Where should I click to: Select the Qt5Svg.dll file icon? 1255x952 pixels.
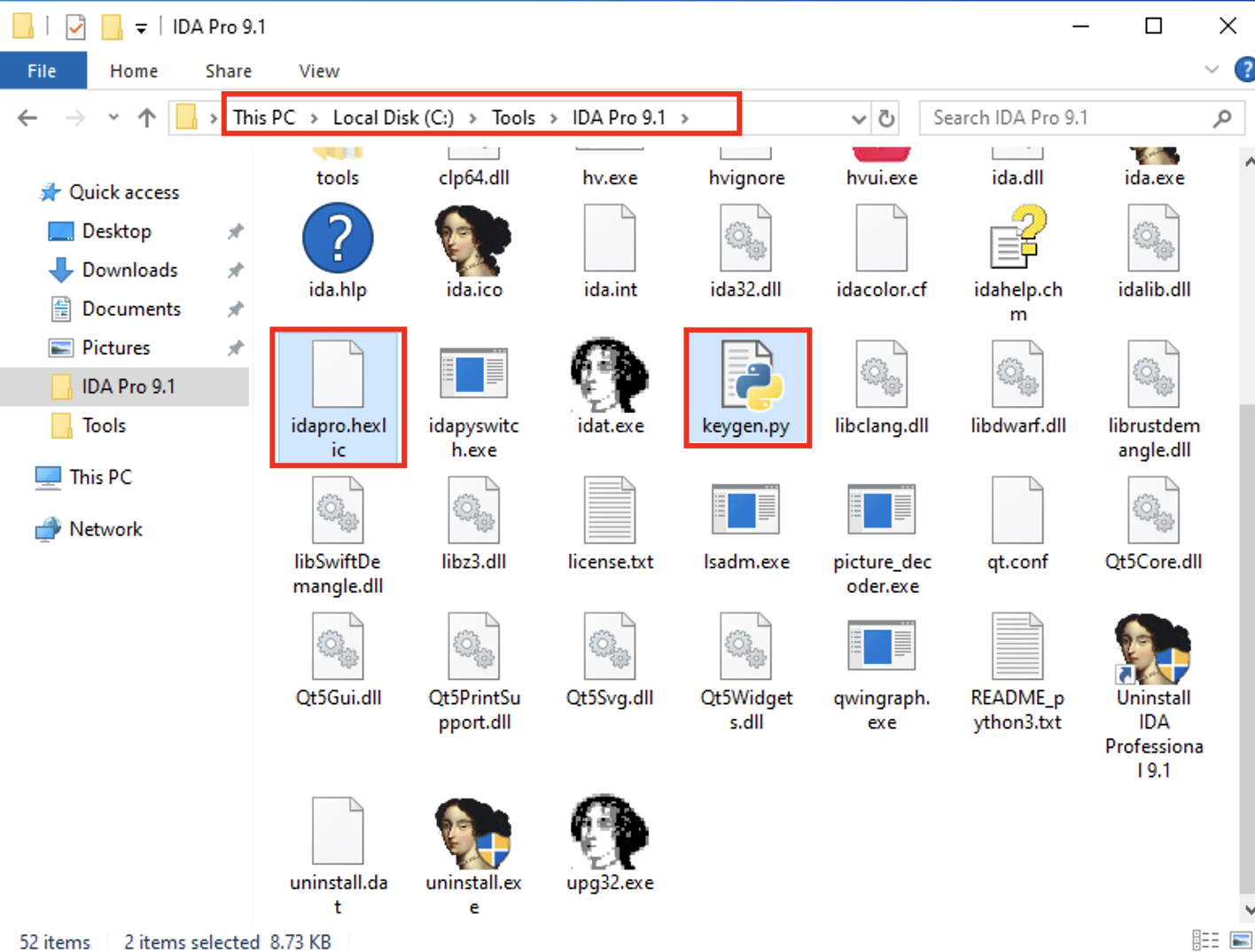coord(610,647)
